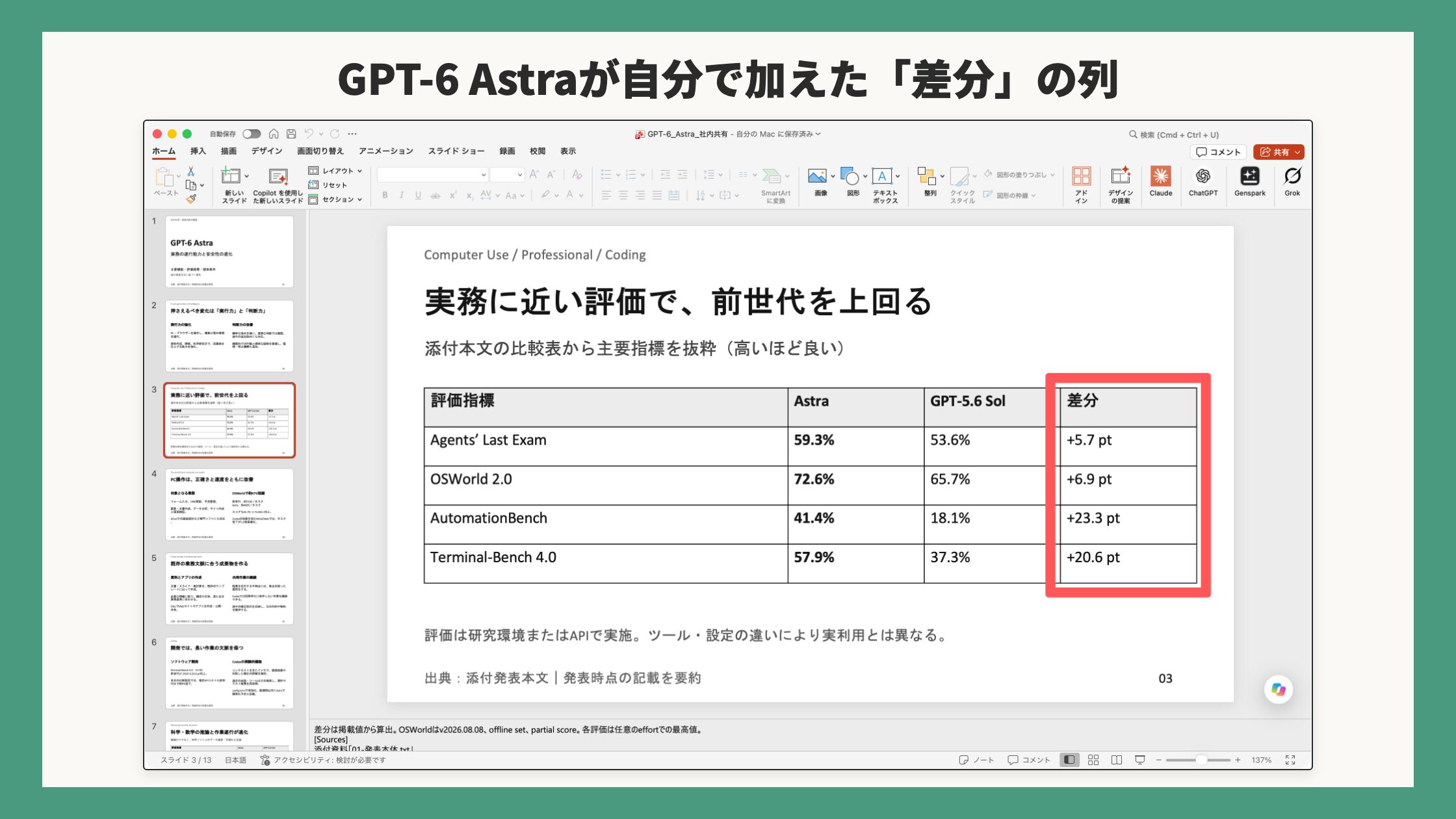Screen dimensions: 1456x819
Task: Launch the Genspark add-in
Action: (x=1249, y=182)
